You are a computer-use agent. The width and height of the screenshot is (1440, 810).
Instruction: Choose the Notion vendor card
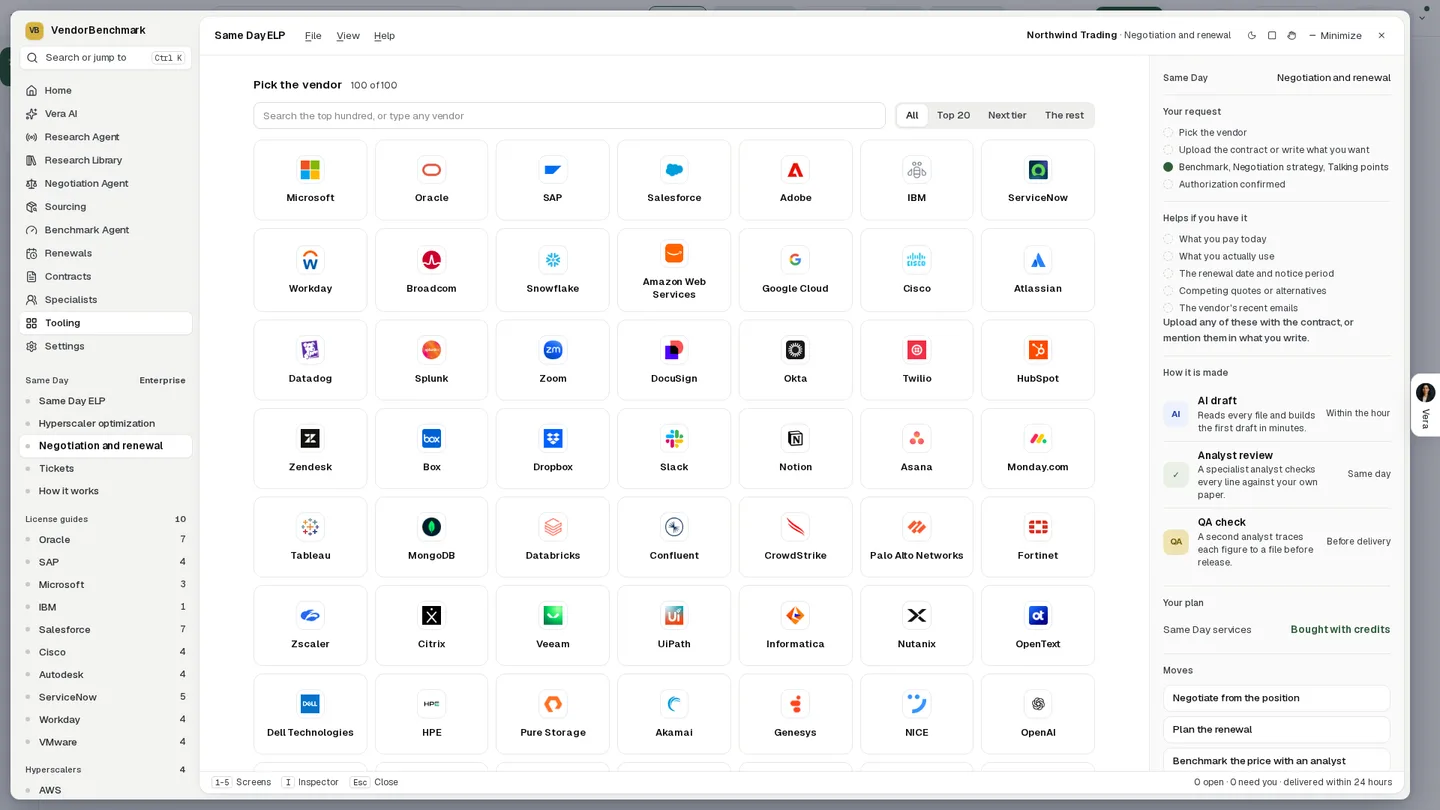coord(795,448)
